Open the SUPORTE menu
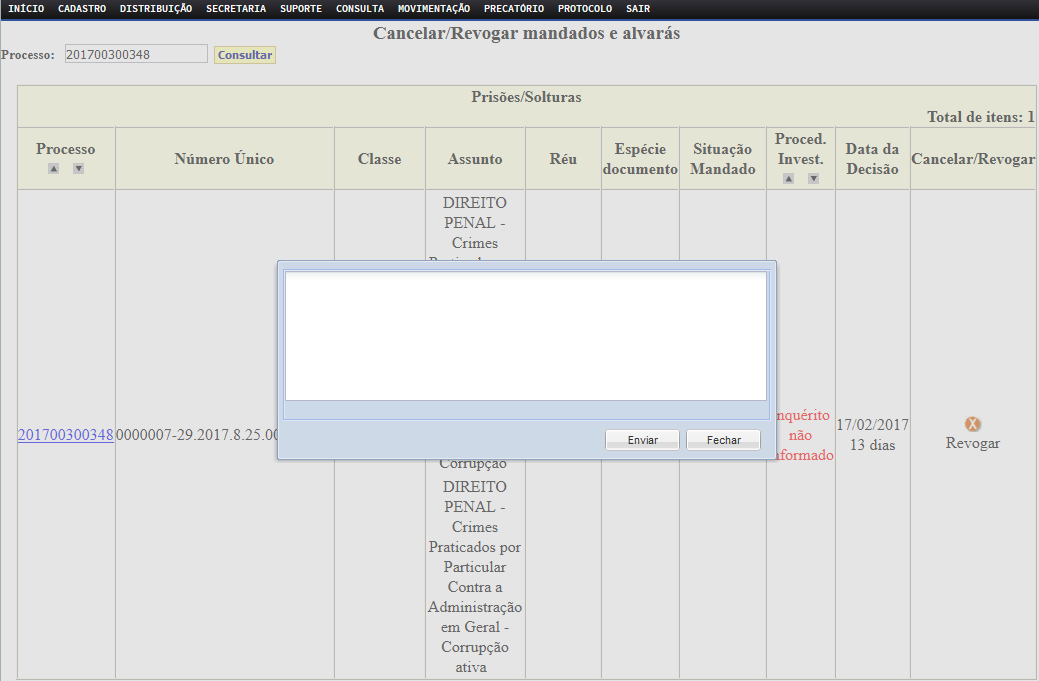The width and height of the screenshot is (1039, 681). click(301, 8)
